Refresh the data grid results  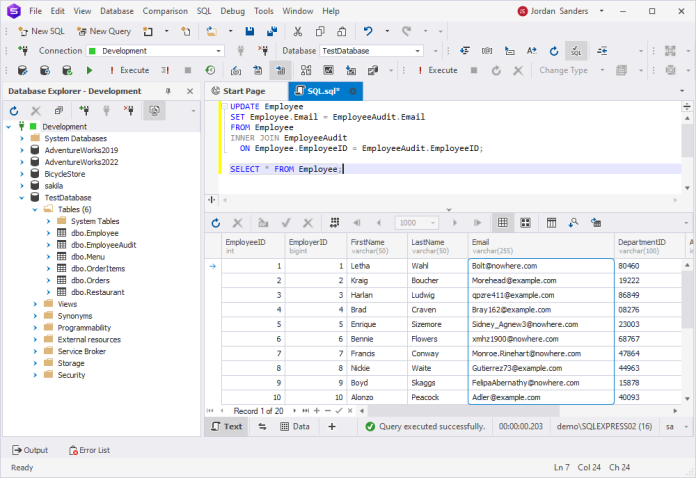pyautogui.click(x=216, y=223)
